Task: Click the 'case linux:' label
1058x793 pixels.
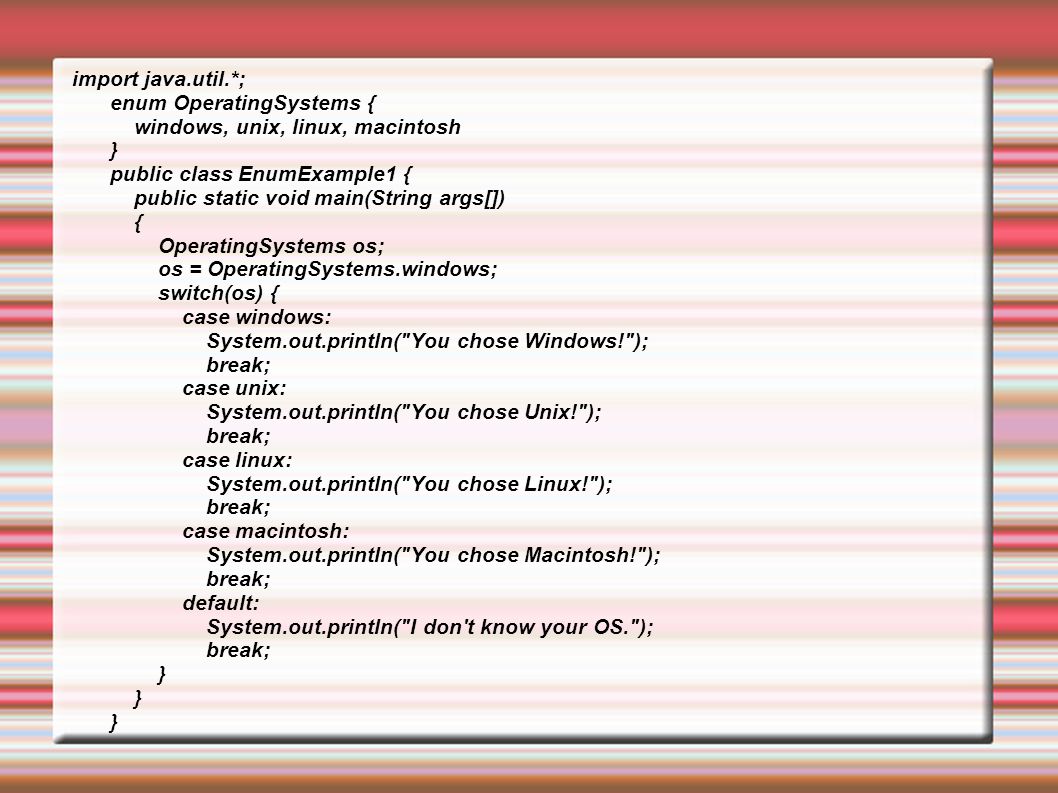Action: point(238,460)
